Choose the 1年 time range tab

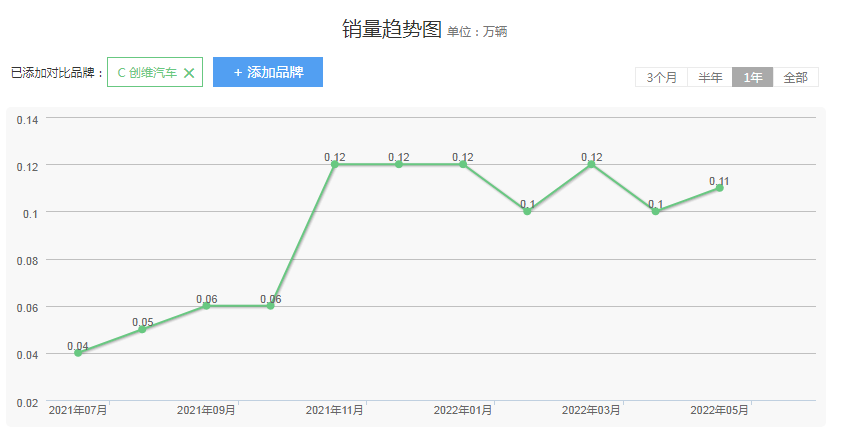[752, 78]
